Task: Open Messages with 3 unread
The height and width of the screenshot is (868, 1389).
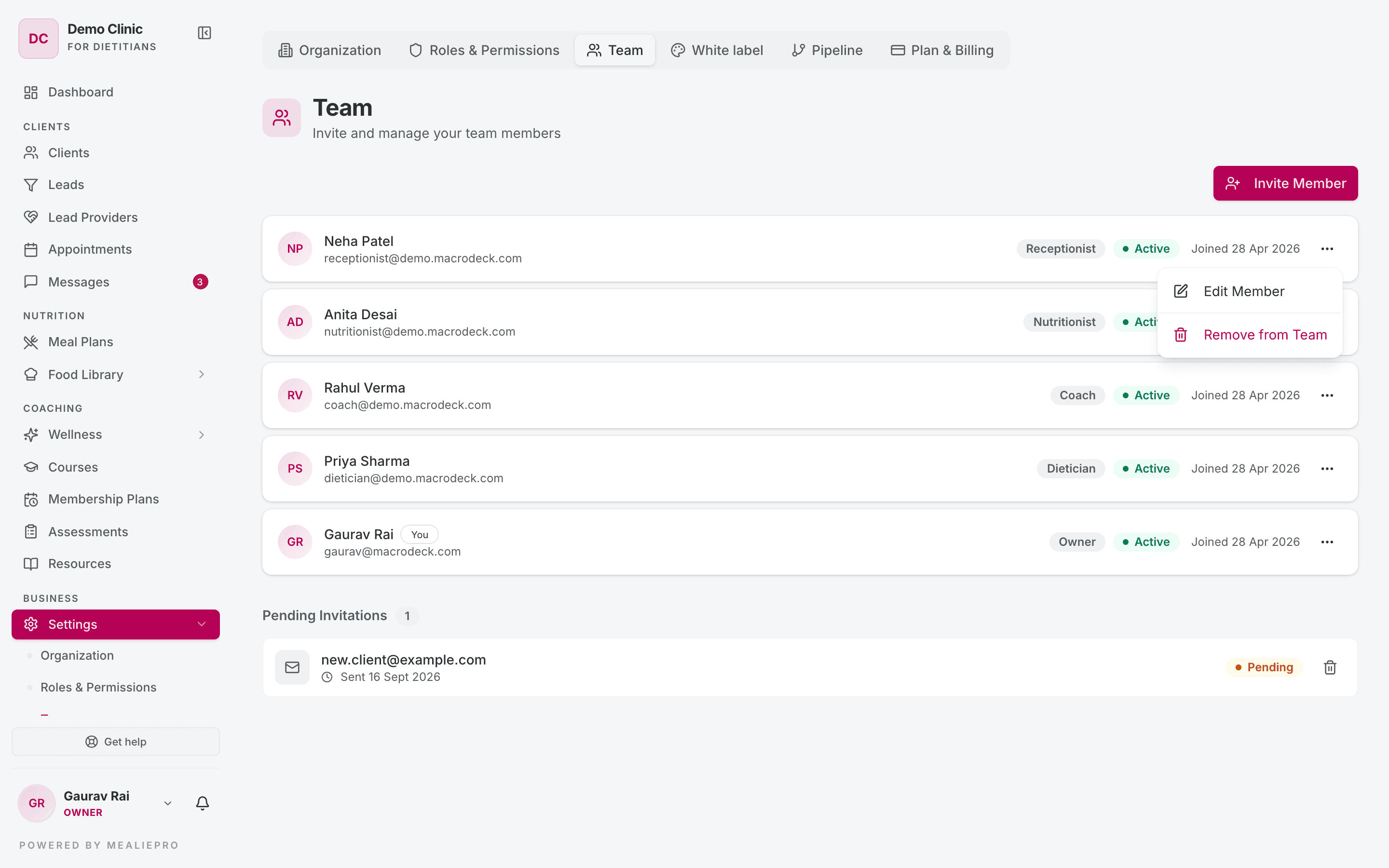Action: point(115,282)
